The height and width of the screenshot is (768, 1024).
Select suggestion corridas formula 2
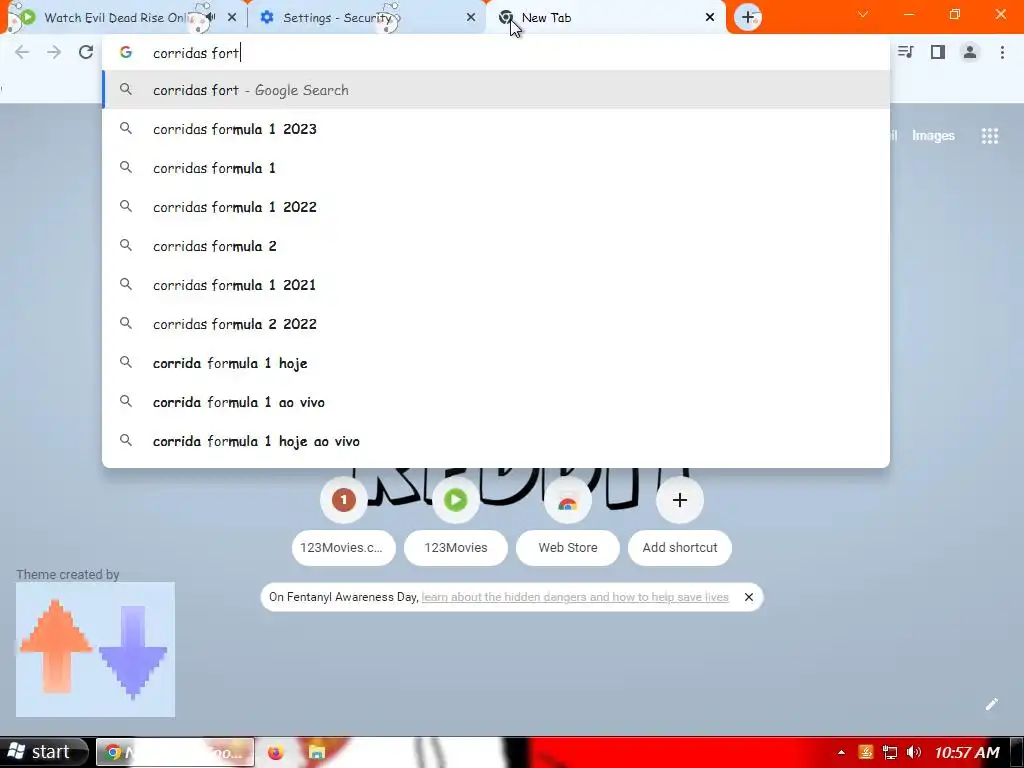[x=496, y=246]
